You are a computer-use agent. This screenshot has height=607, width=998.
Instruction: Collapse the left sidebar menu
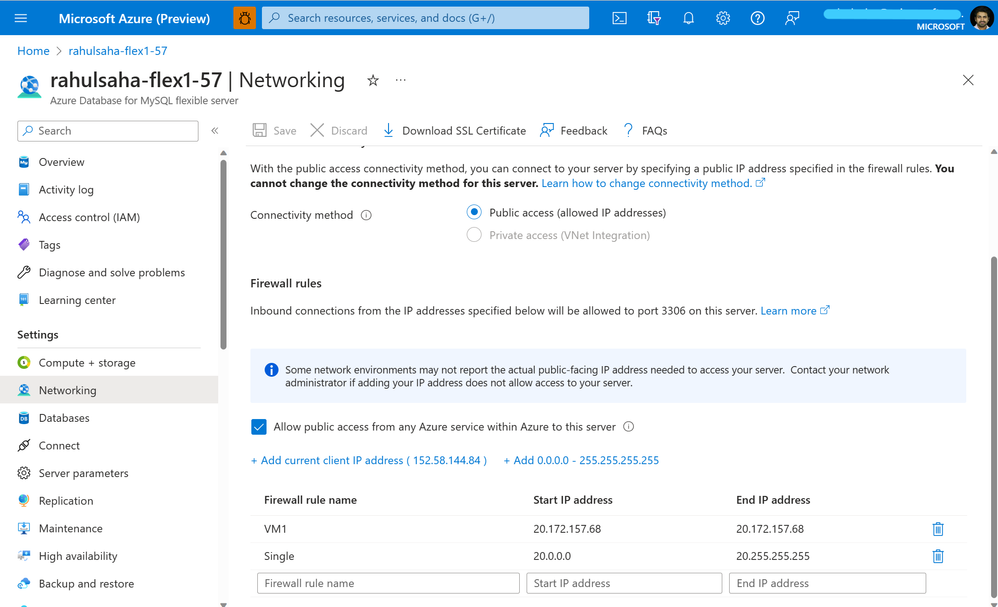[215, 130]
